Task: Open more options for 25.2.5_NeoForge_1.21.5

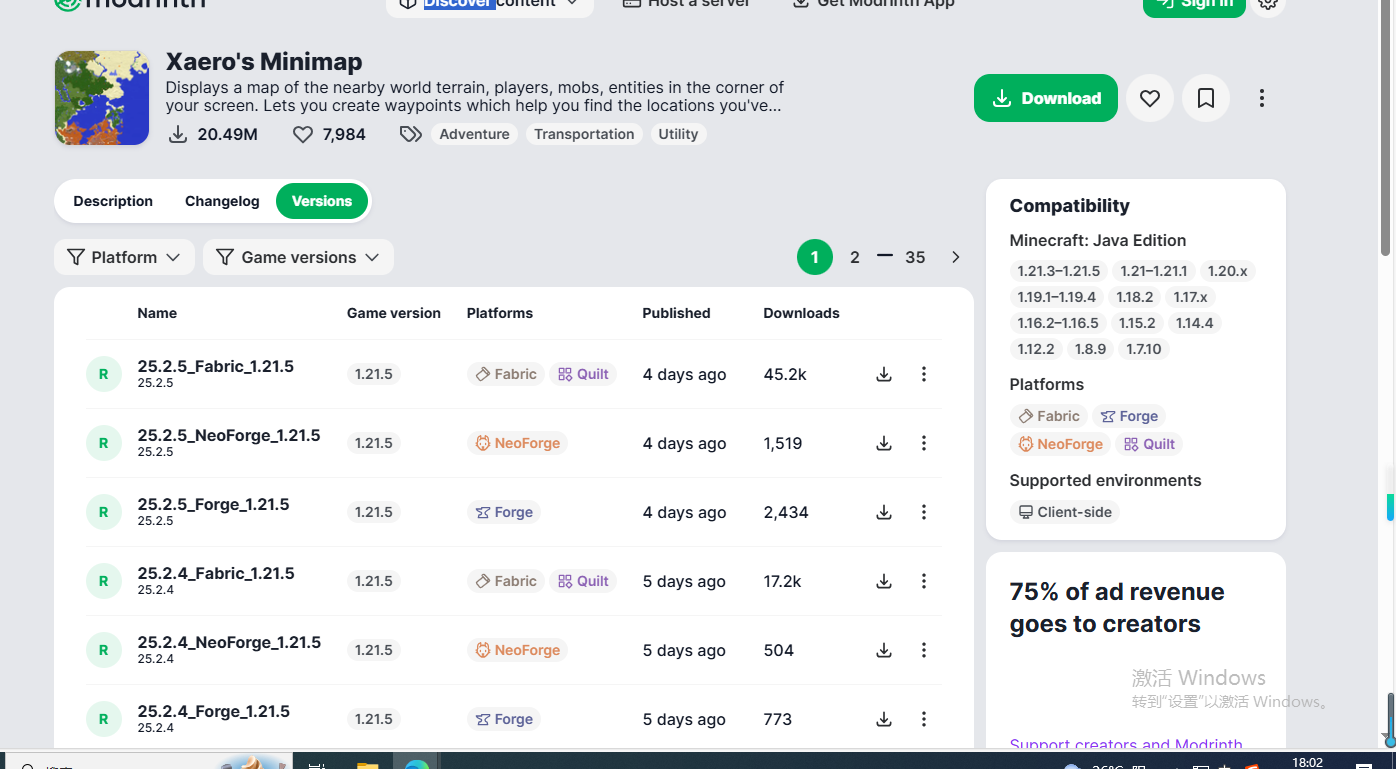Action: (x=924, y=443)
